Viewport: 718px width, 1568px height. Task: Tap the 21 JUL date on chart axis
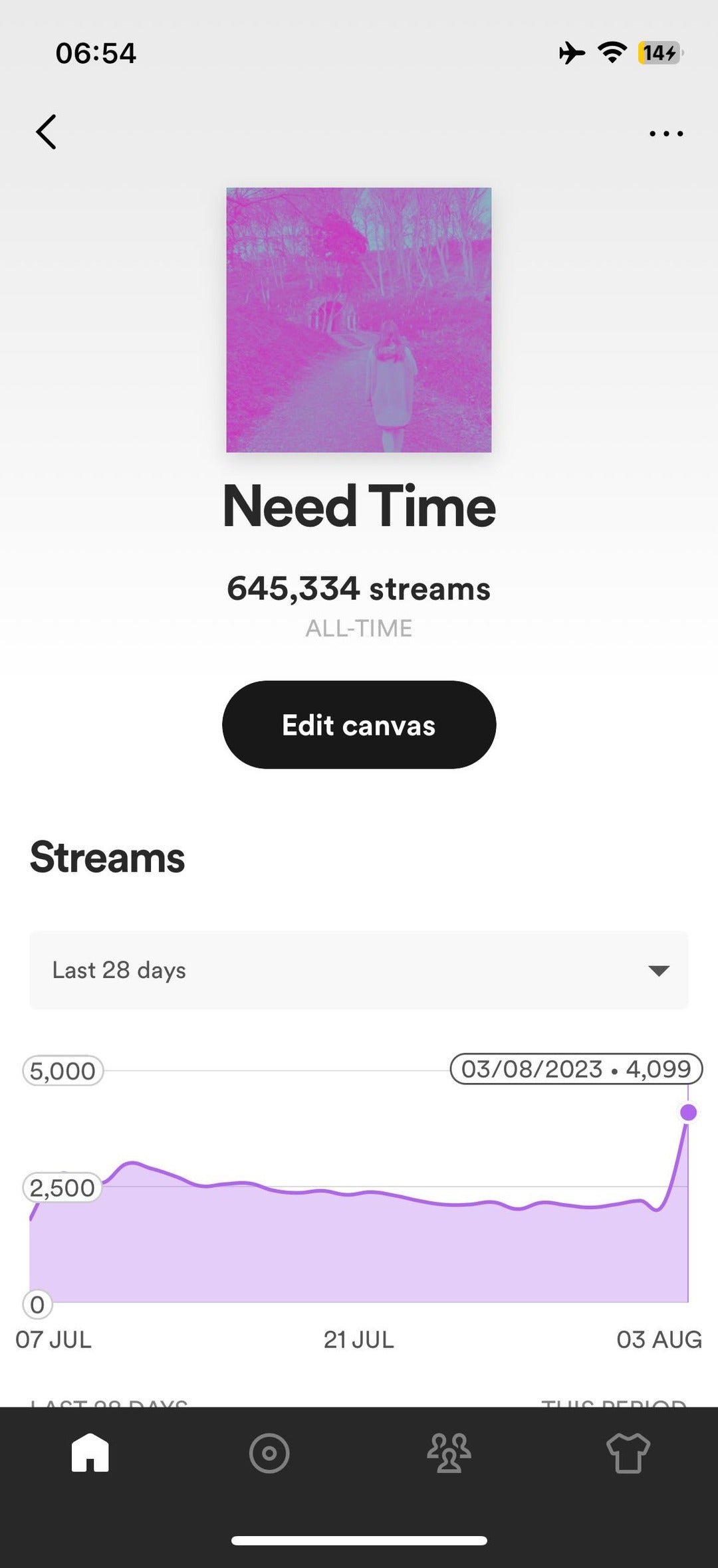(359, 1339)
